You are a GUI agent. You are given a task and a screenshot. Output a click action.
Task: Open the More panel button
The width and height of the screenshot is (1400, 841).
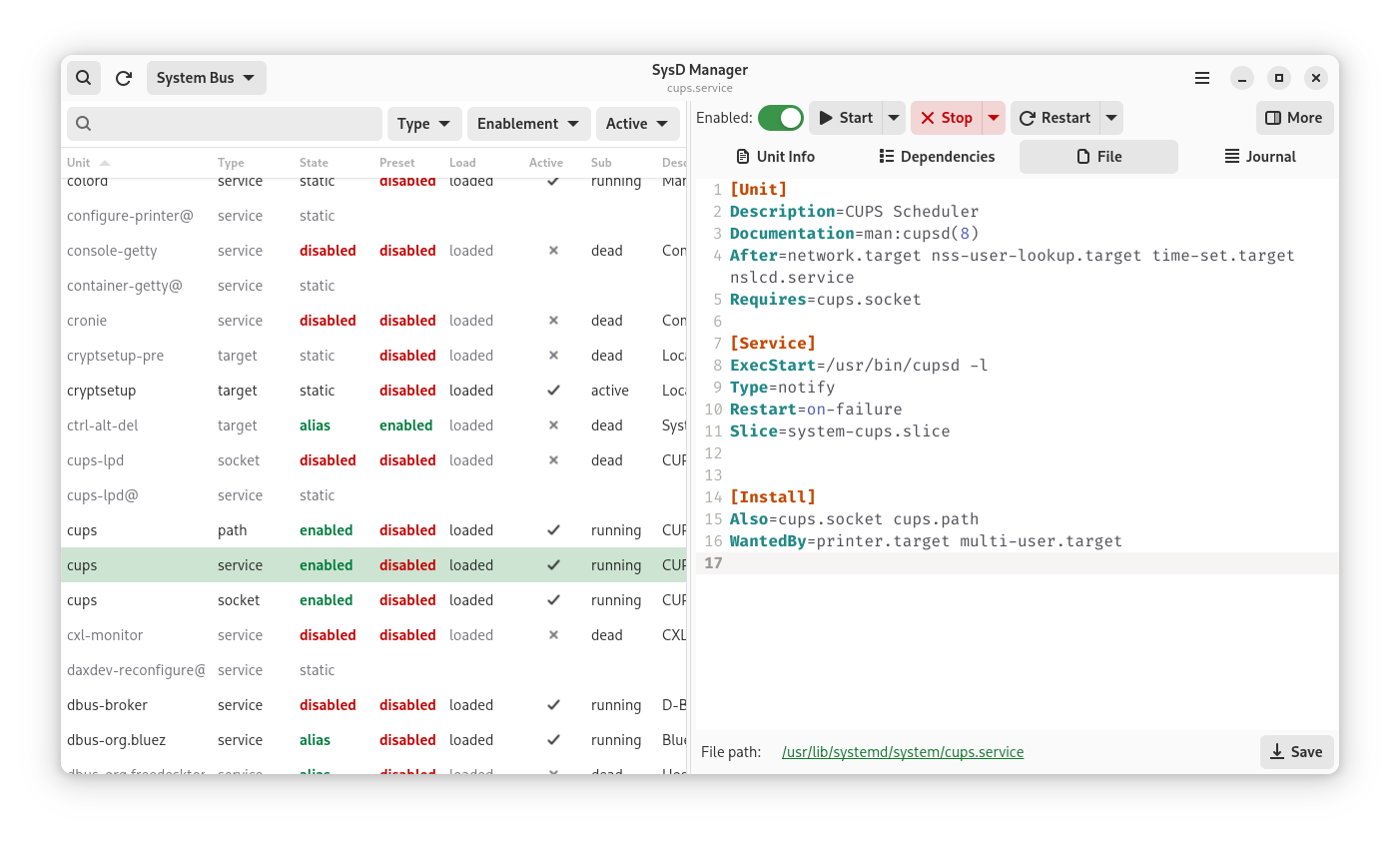click(x=1294, y=118)
